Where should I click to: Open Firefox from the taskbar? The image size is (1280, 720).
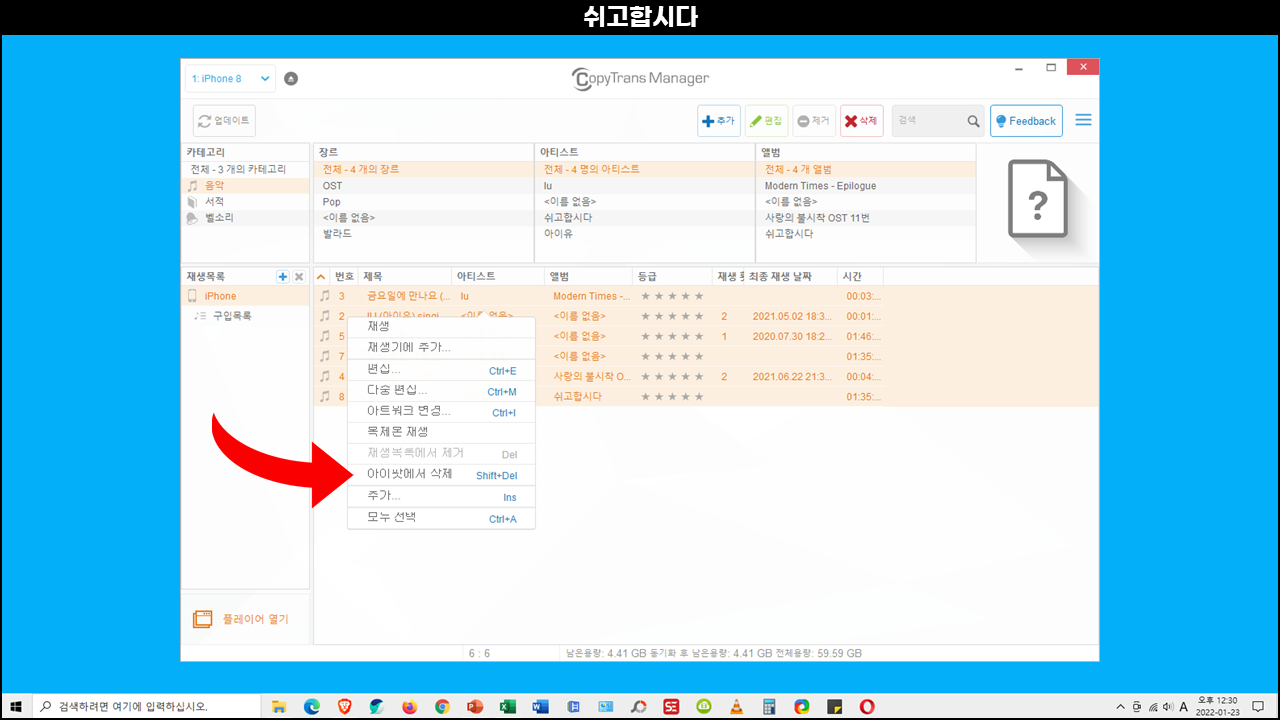coord(409,706)
